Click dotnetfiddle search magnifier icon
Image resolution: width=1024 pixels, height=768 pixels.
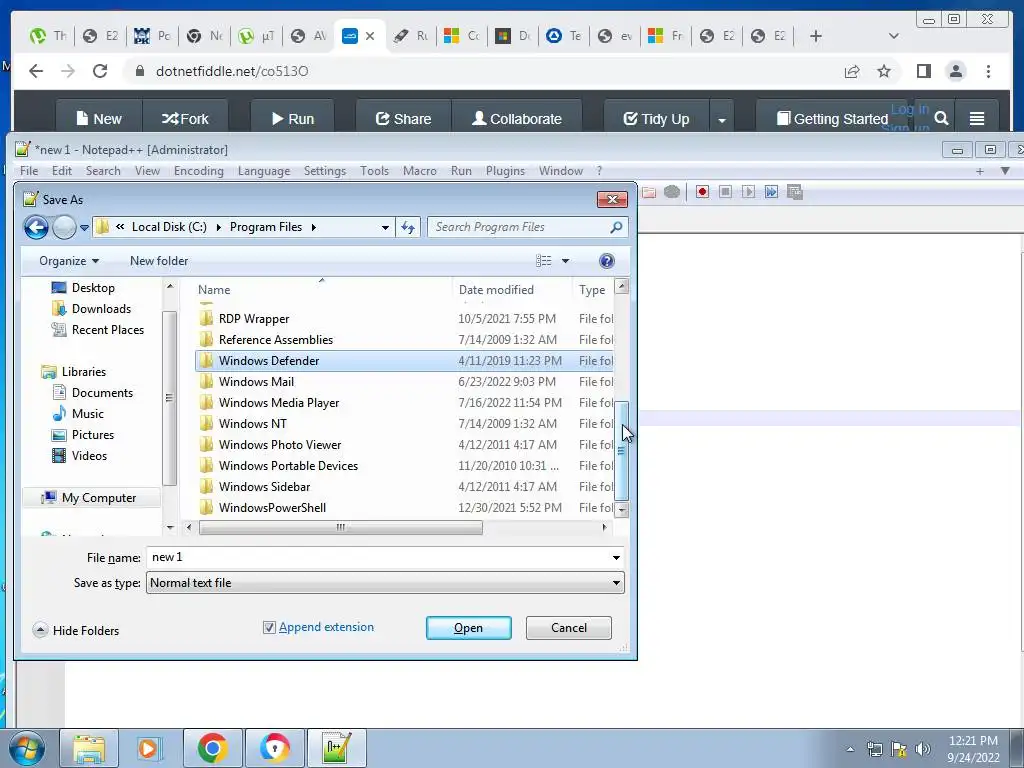pos(941,118)
